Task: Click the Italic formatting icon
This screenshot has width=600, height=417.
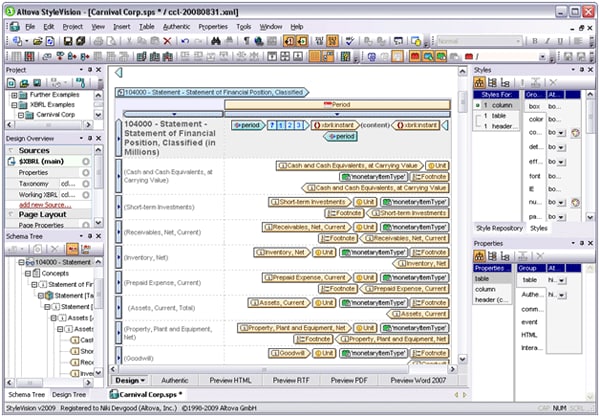Action: 548,41
